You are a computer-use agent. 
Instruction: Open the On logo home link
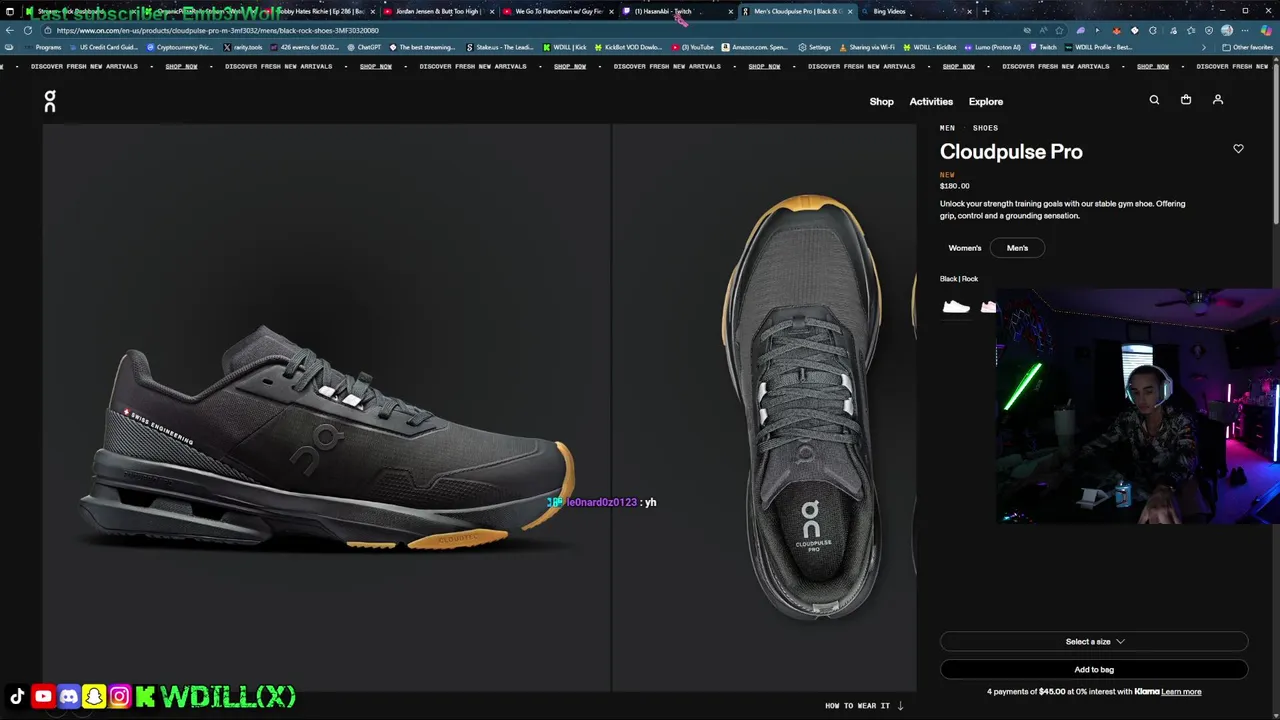(50, 101)
